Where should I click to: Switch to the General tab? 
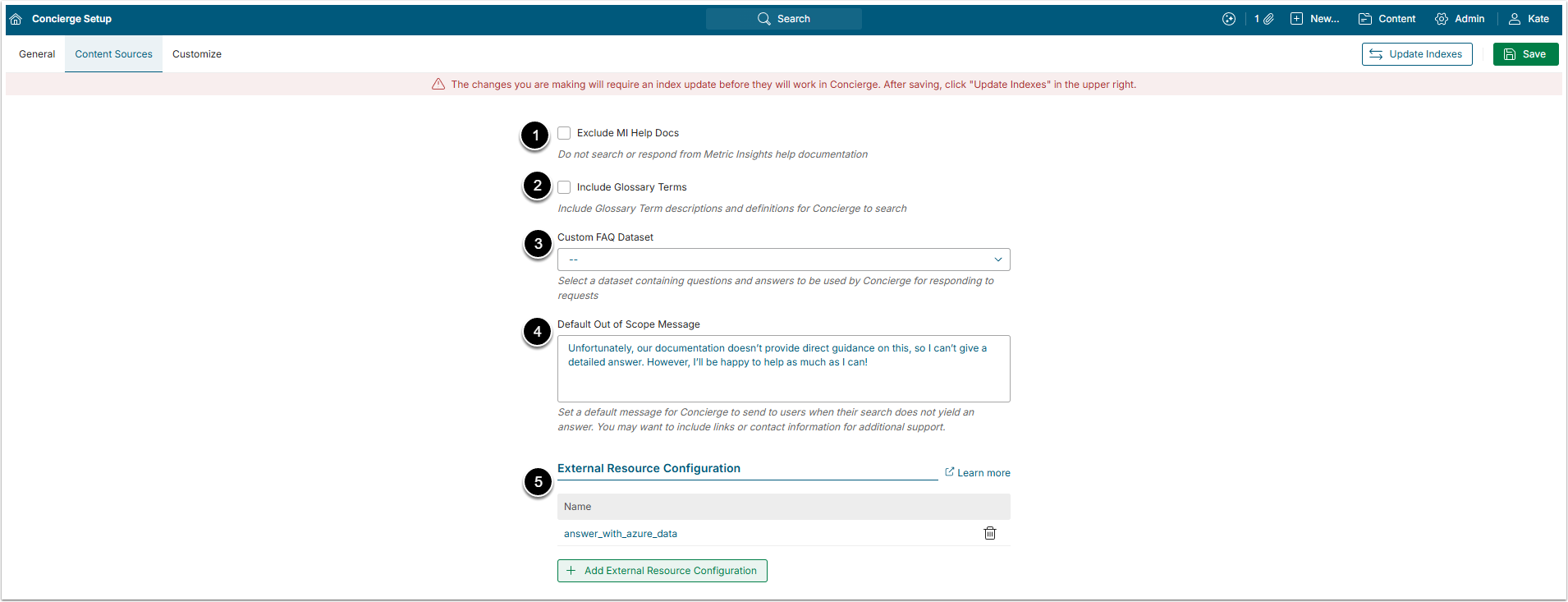click(37, 54)
